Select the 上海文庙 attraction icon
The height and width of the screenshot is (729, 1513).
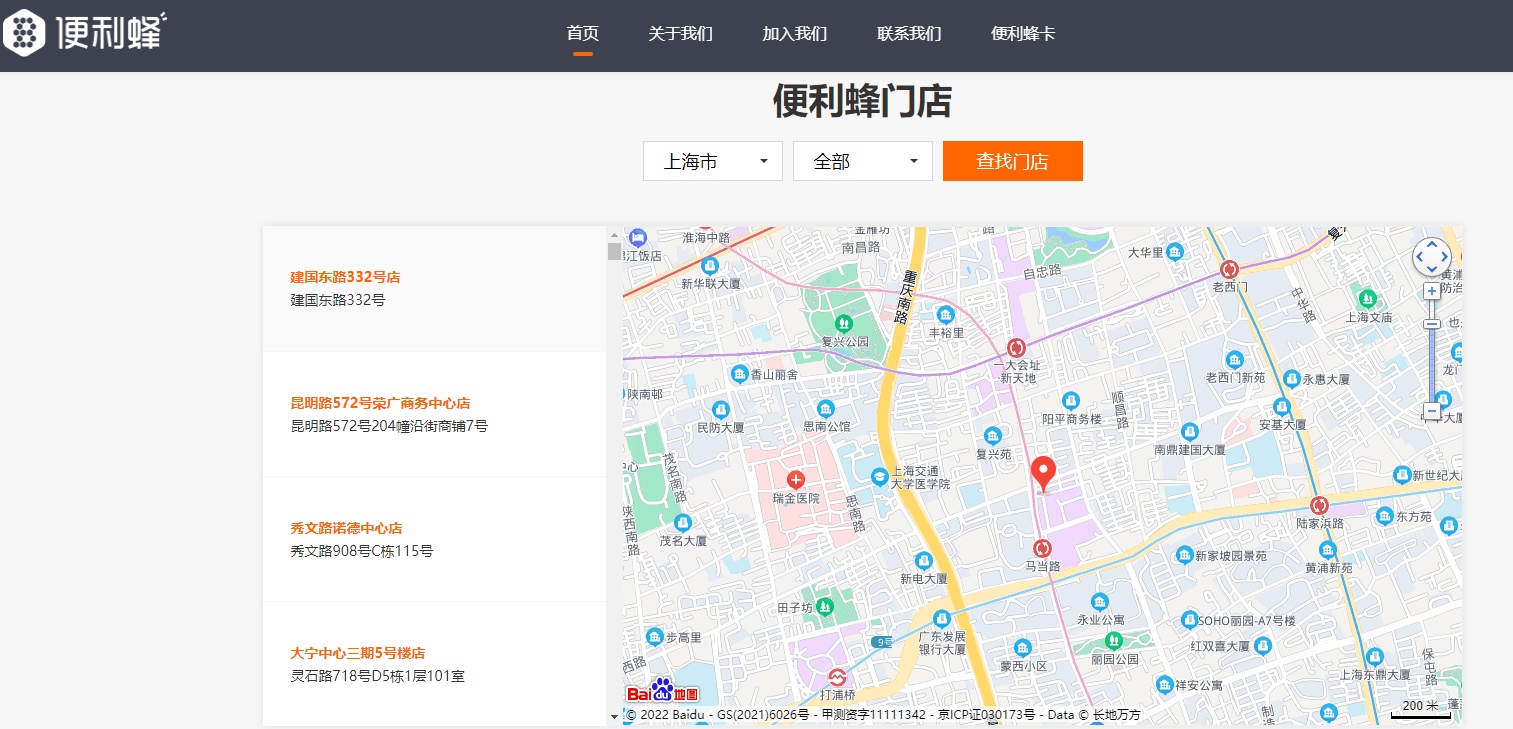click(x=1367, y=298)
